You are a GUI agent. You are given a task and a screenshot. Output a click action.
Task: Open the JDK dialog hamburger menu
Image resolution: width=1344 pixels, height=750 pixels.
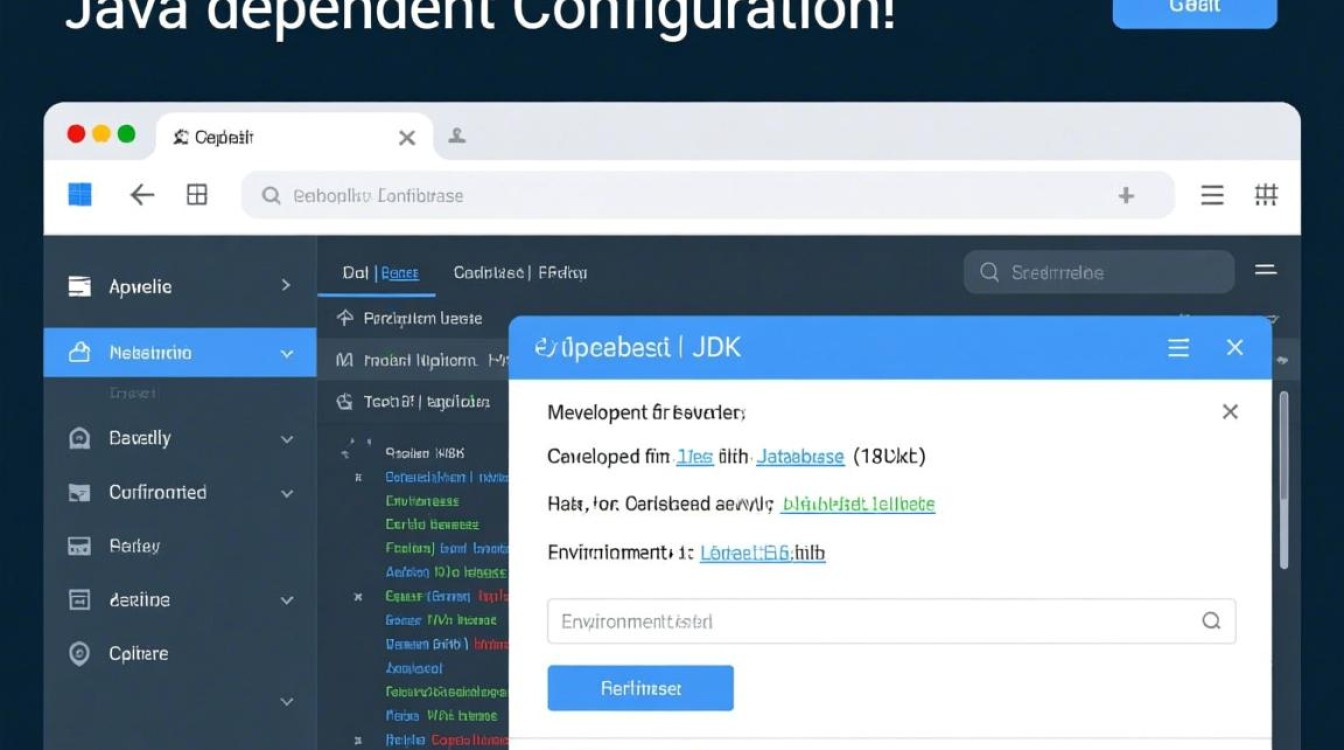coord(1179,347)
